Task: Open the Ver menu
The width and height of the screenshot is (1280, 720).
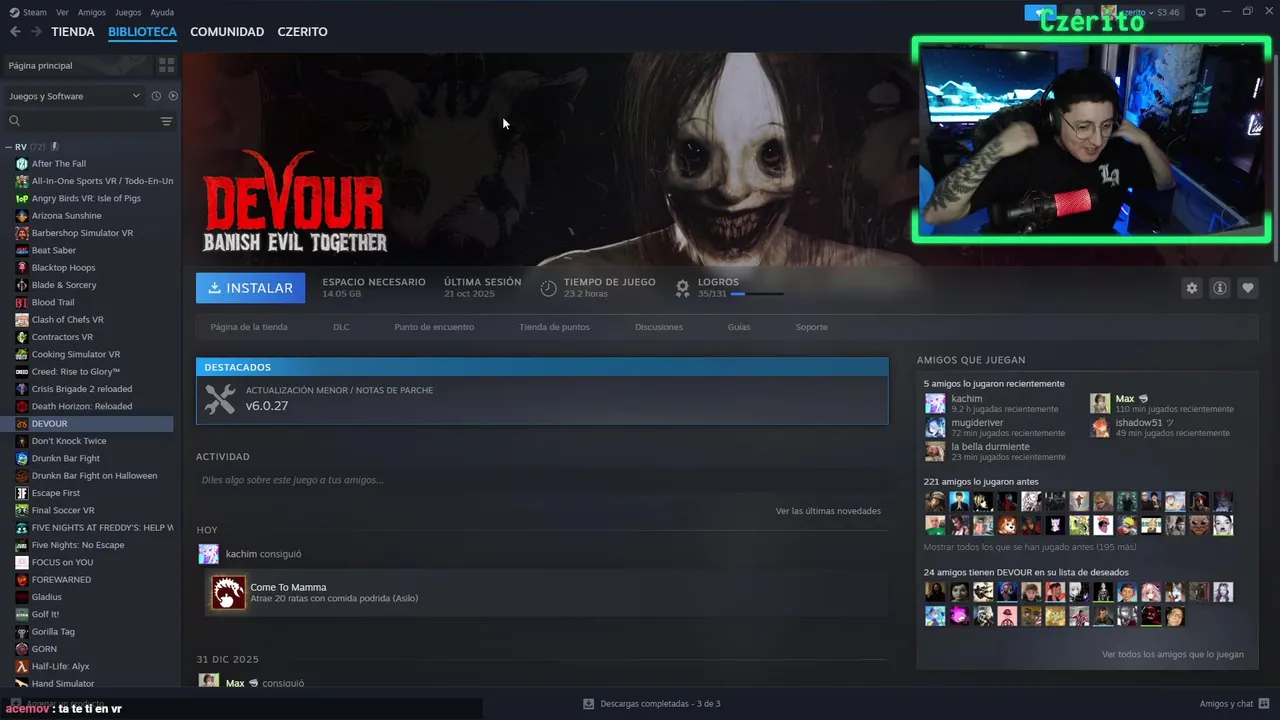Action: tap(63, 12)
